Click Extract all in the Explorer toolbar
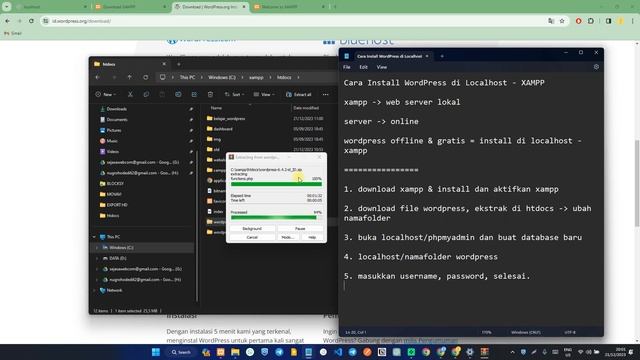Viewport: 640px width, 360px height. 299,94
